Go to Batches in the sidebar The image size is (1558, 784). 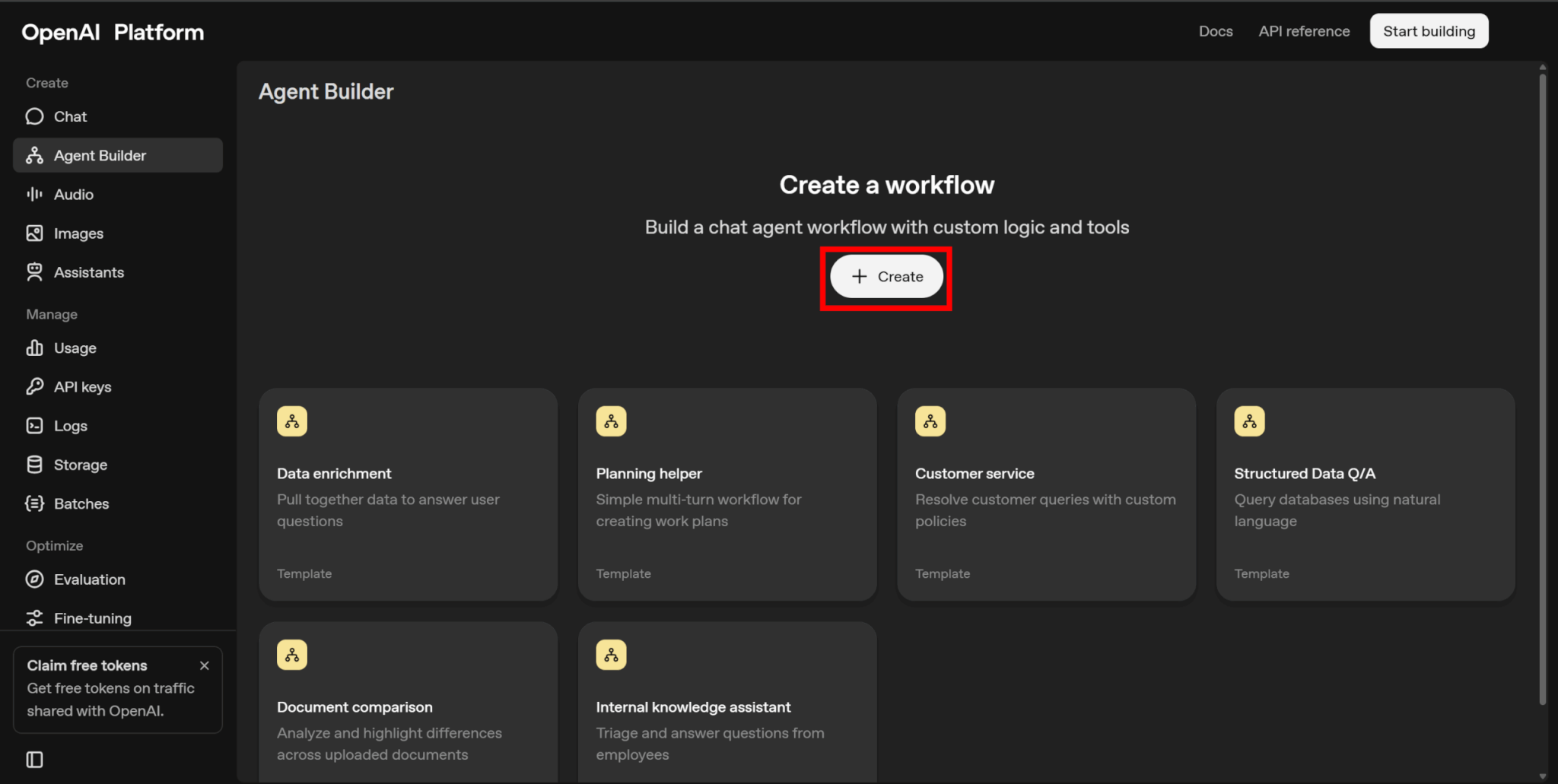81,503
